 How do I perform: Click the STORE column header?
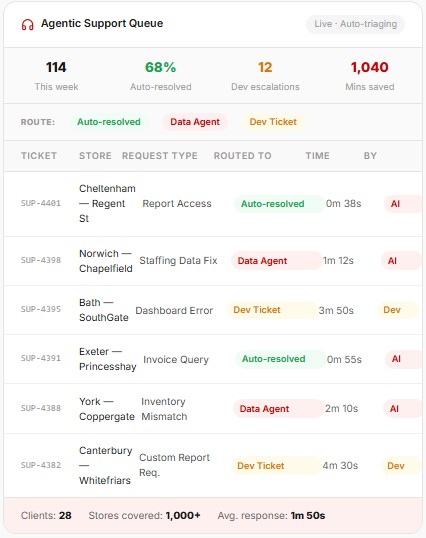95,156
